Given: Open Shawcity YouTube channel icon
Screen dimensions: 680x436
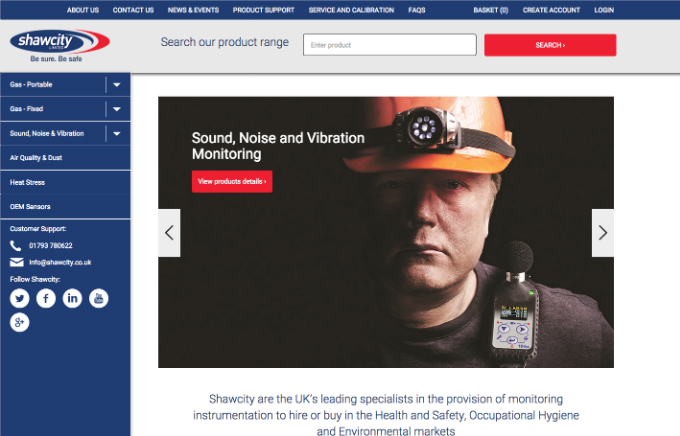Looking at the screenshot, I should coord(99,298).
